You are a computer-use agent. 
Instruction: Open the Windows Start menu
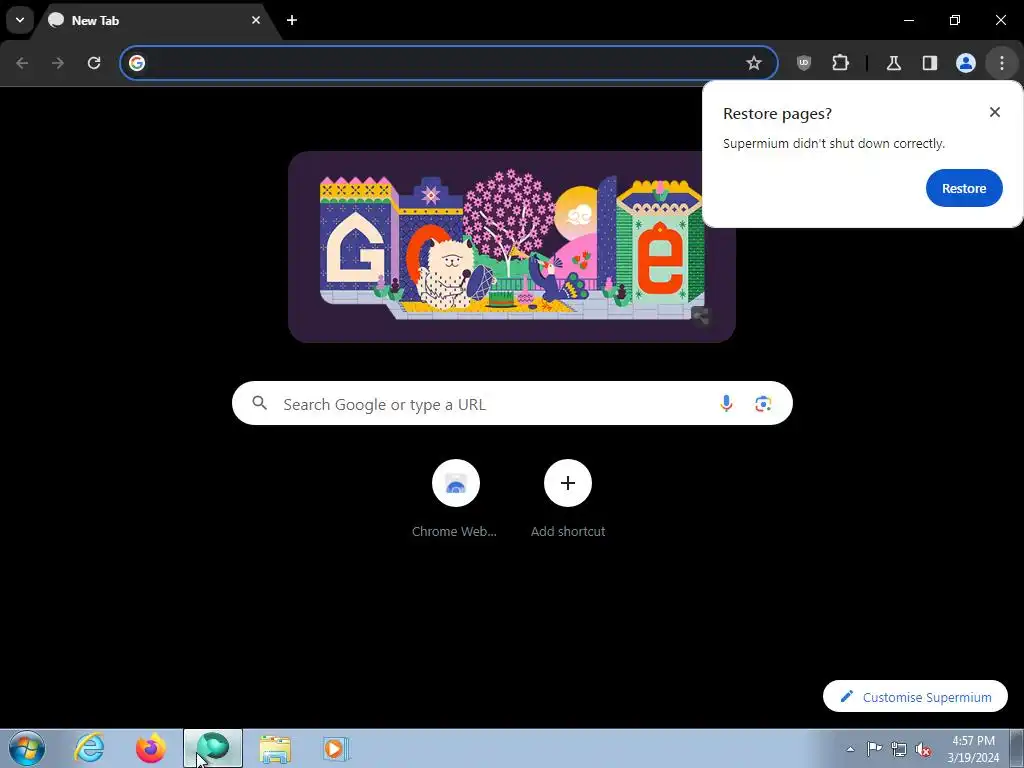pyautogui.click(x=27, y=748)
